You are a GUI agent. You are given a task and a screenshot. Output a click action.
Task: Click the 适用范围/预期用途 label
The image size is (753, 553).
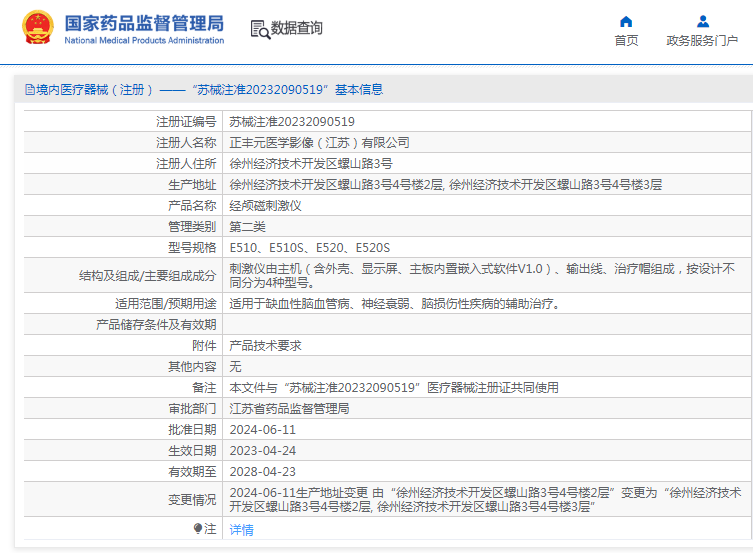[166, 304]
